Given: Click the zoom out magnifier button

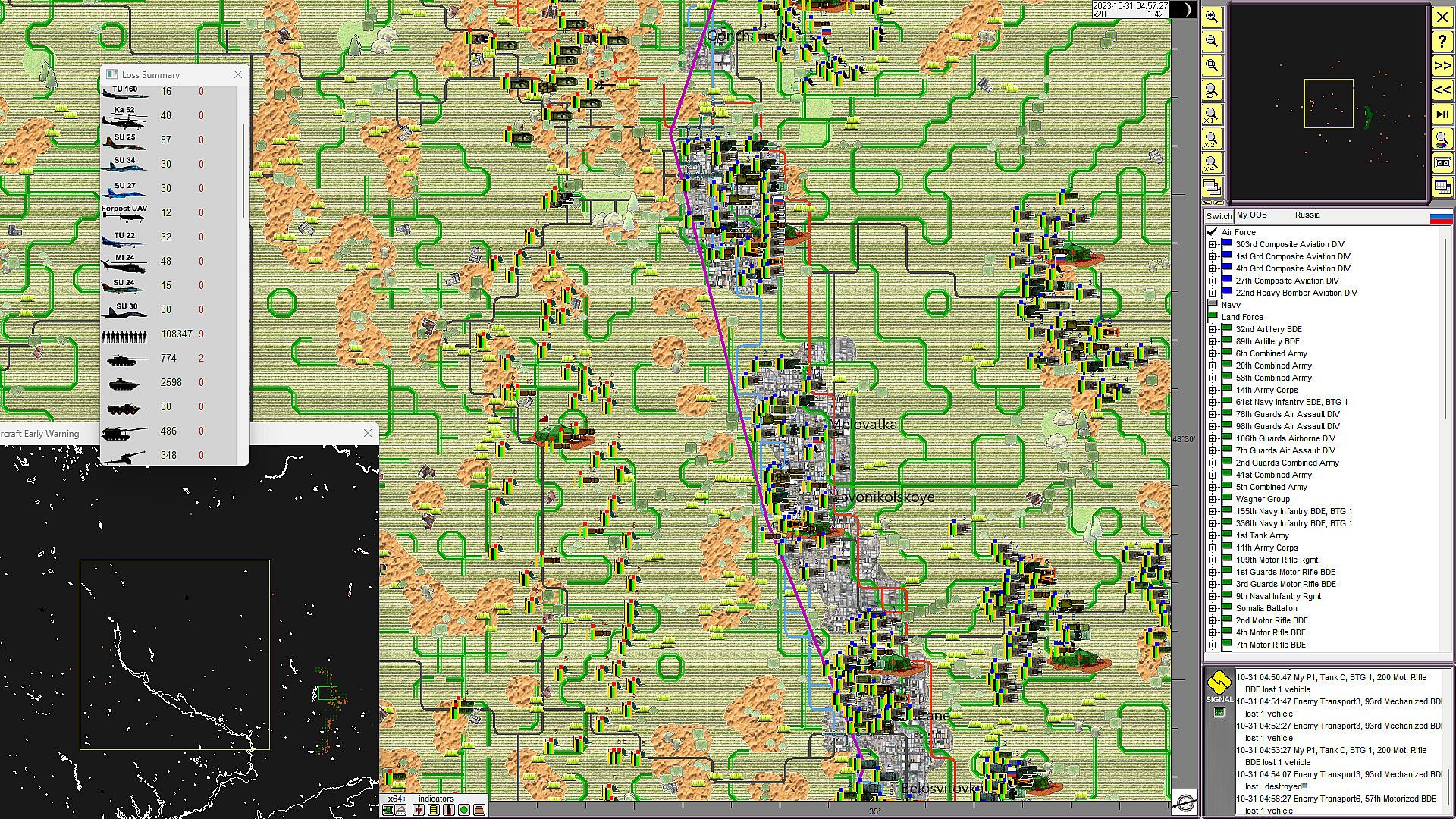Looking at the screenshot, I should click(1212, 42).
